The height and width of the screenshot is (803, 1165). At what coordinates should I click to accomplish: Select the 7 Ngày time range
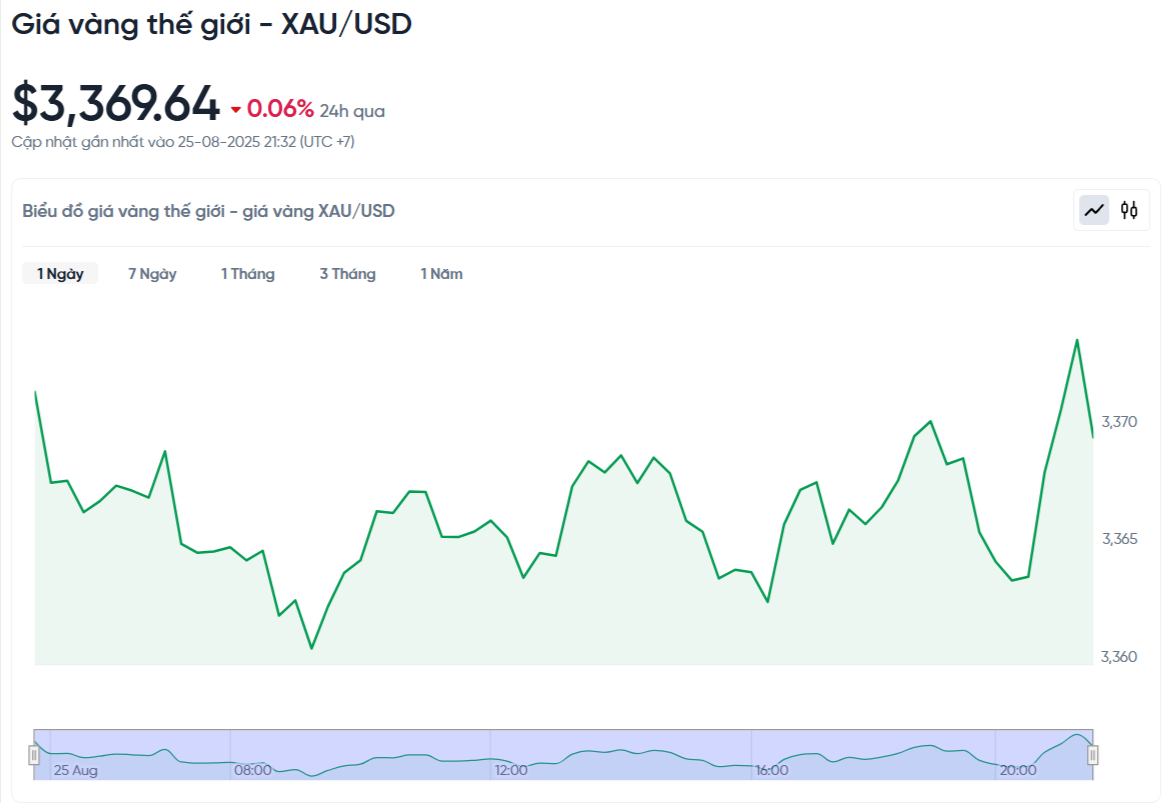(x=152, y=273)
